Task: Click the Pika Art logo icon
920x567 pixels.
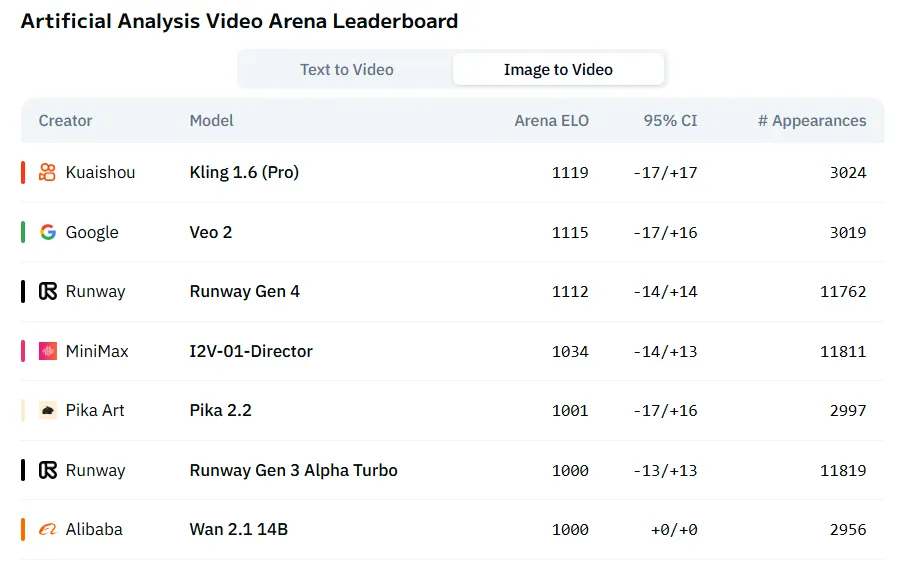Action: 47,410
